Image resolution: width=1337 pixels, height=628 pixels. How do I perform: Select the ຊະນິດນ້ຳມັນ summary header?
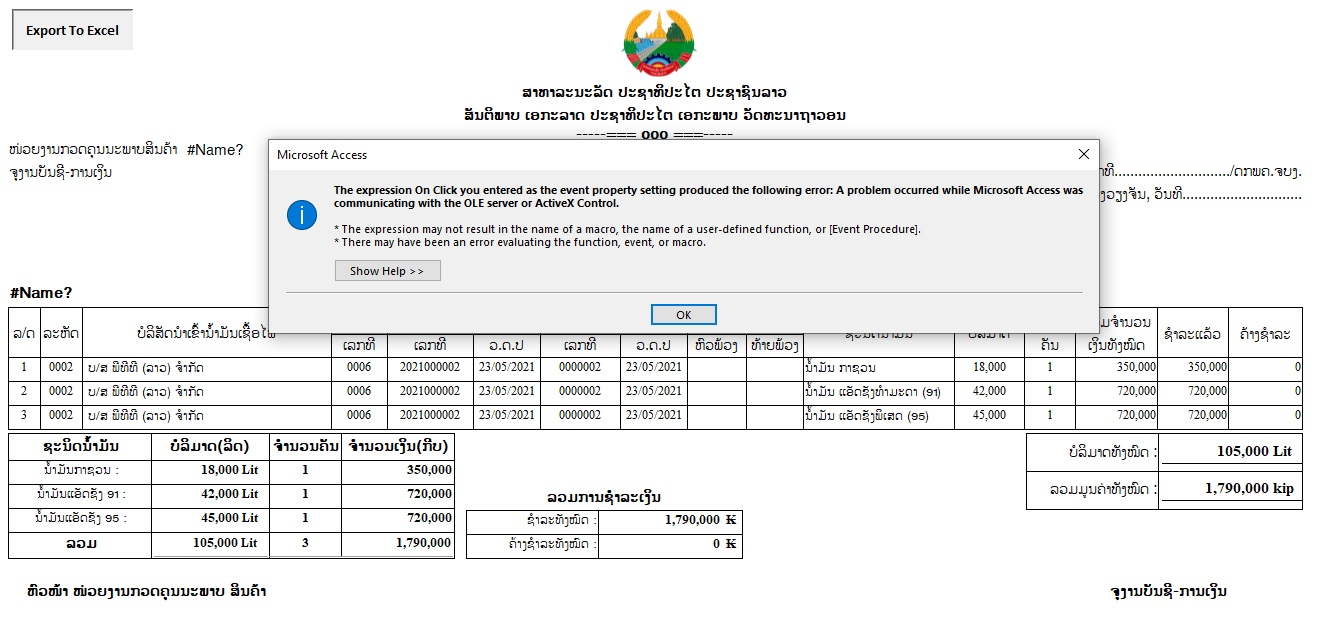tap(80, 446)
